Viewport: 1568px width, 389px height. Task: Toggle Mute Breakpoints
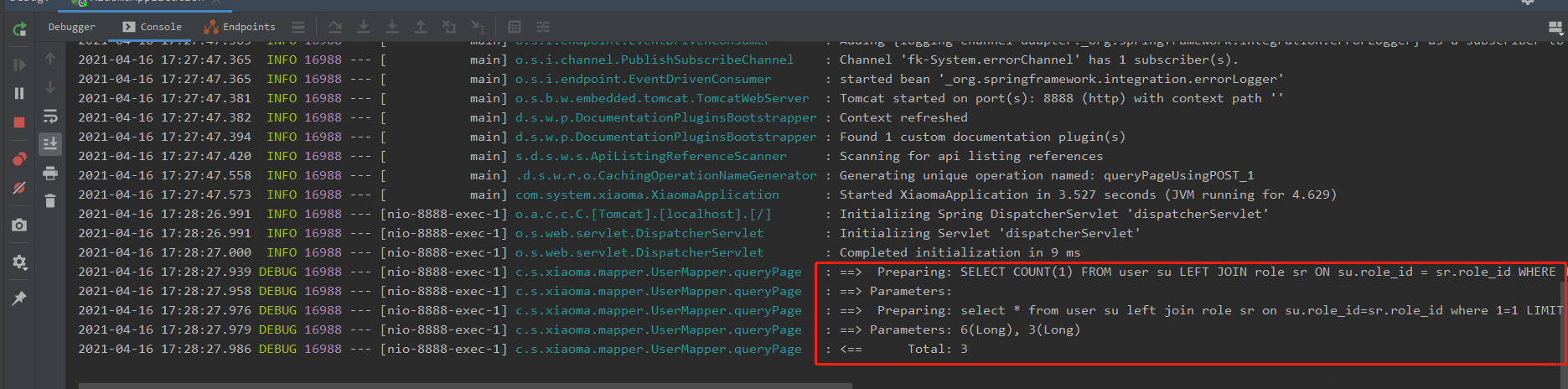click(19, 188)
